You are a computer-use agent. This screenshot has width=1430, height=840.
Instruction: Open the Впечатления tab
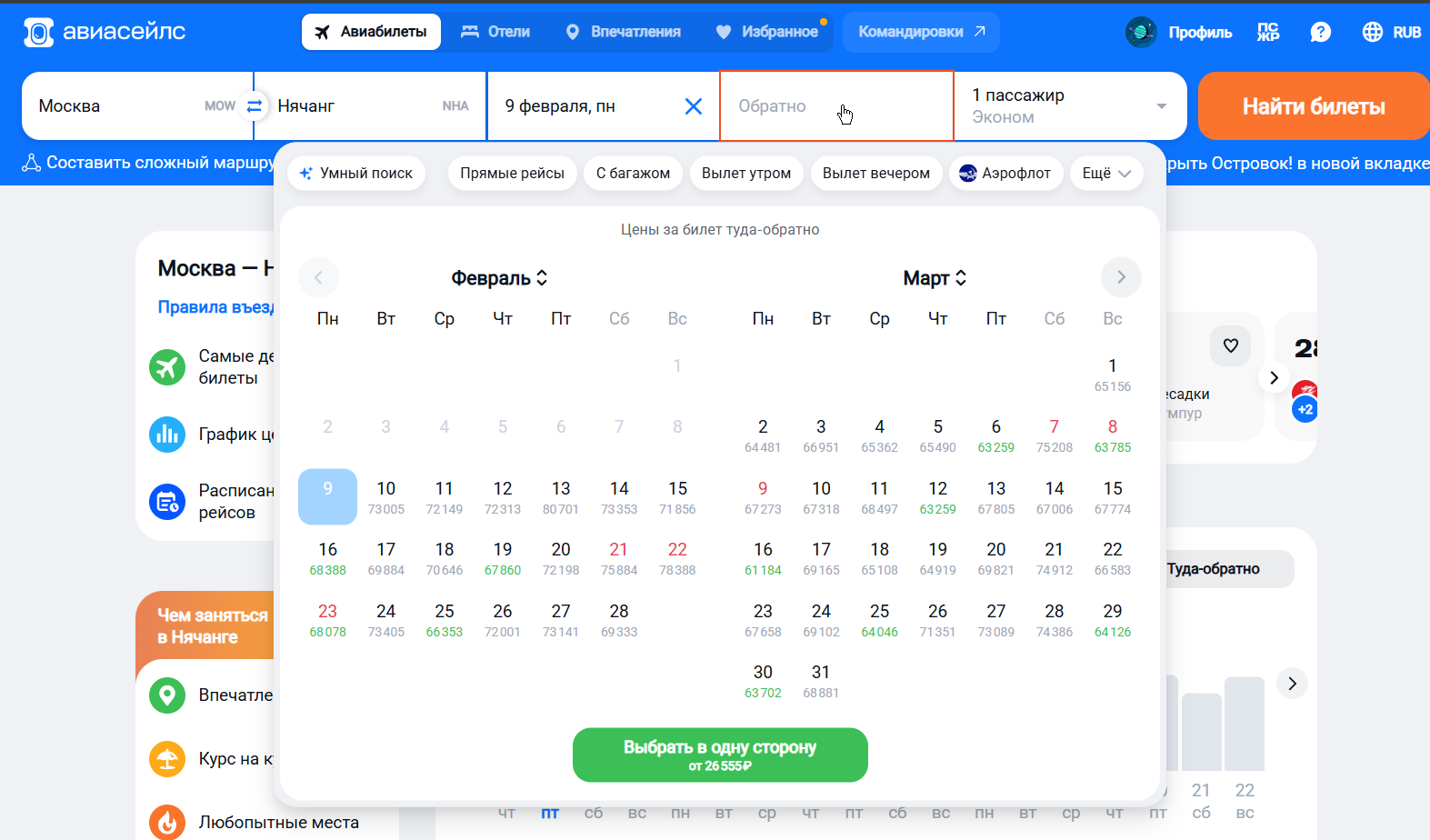coord(623,32)
